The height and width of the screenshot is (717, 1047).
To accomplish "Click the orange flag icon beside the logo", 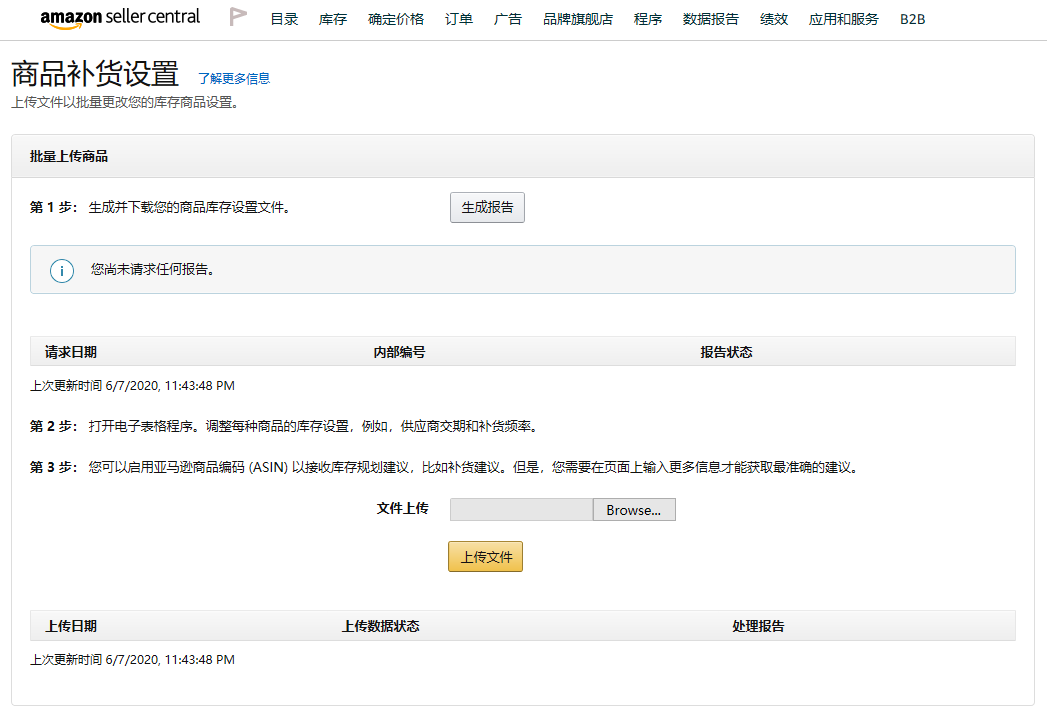I will pyautogui.click(x=238, y=17).
